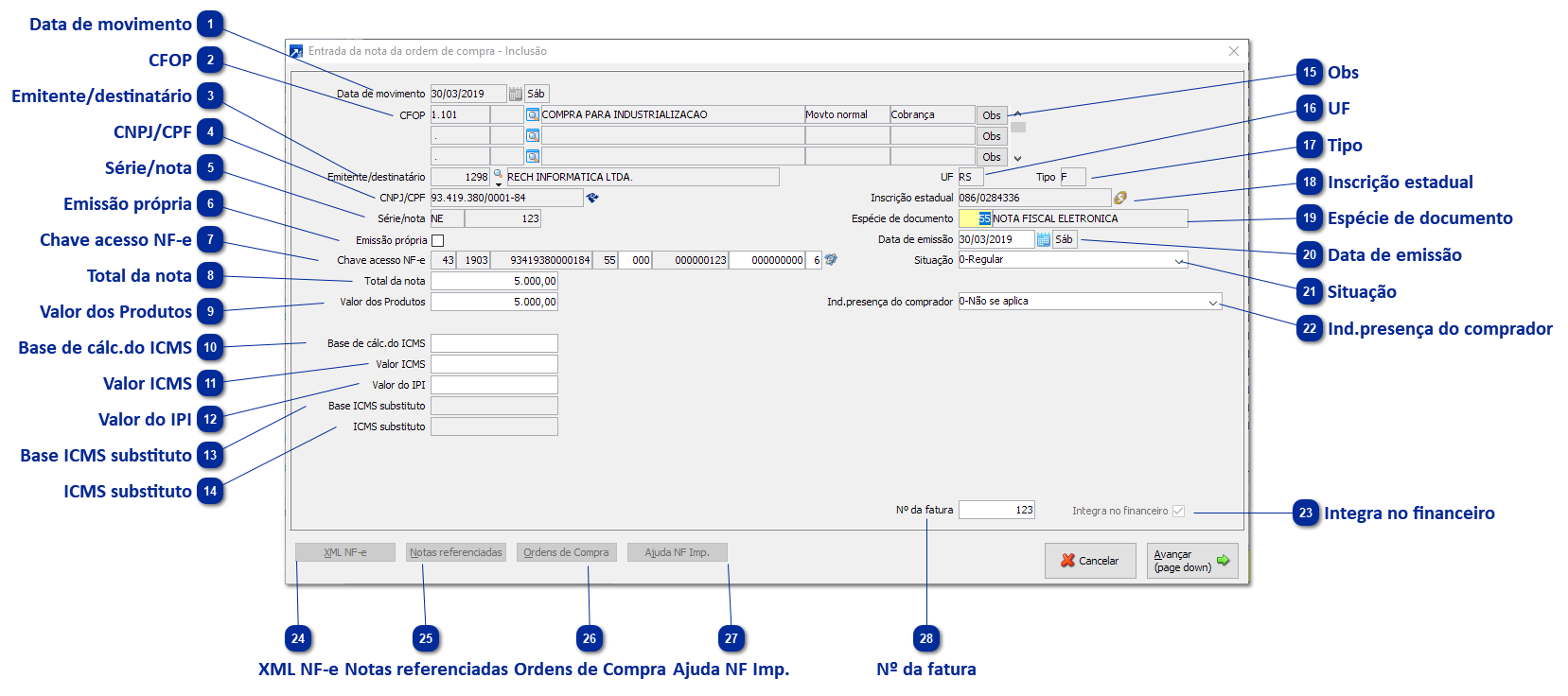1568x696 pixels.
Task: Click the first field of the third CFOP row
Action: (x=460, y=156)
